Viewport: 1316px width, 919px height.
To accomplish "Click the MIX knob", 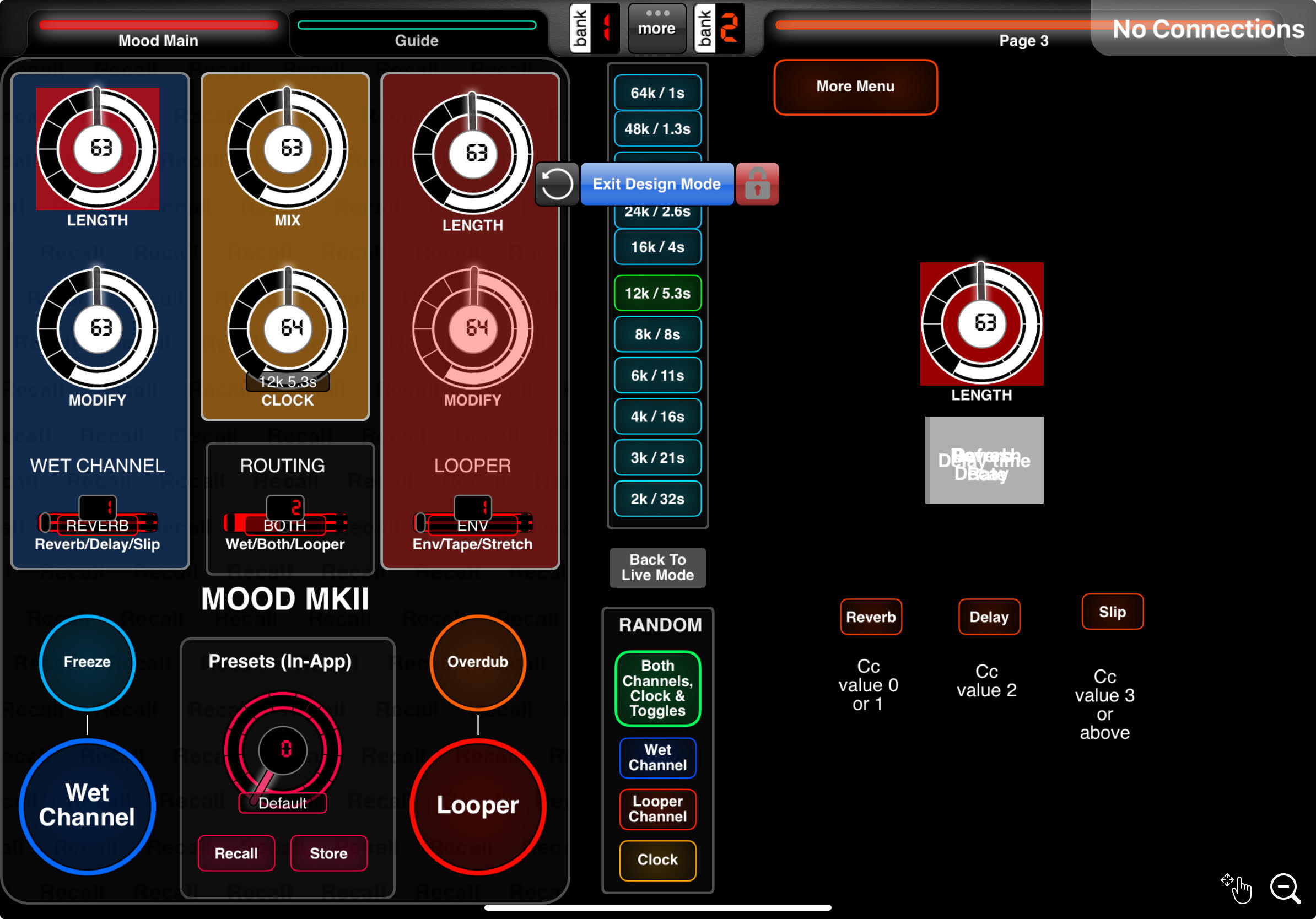I will 288,149.
